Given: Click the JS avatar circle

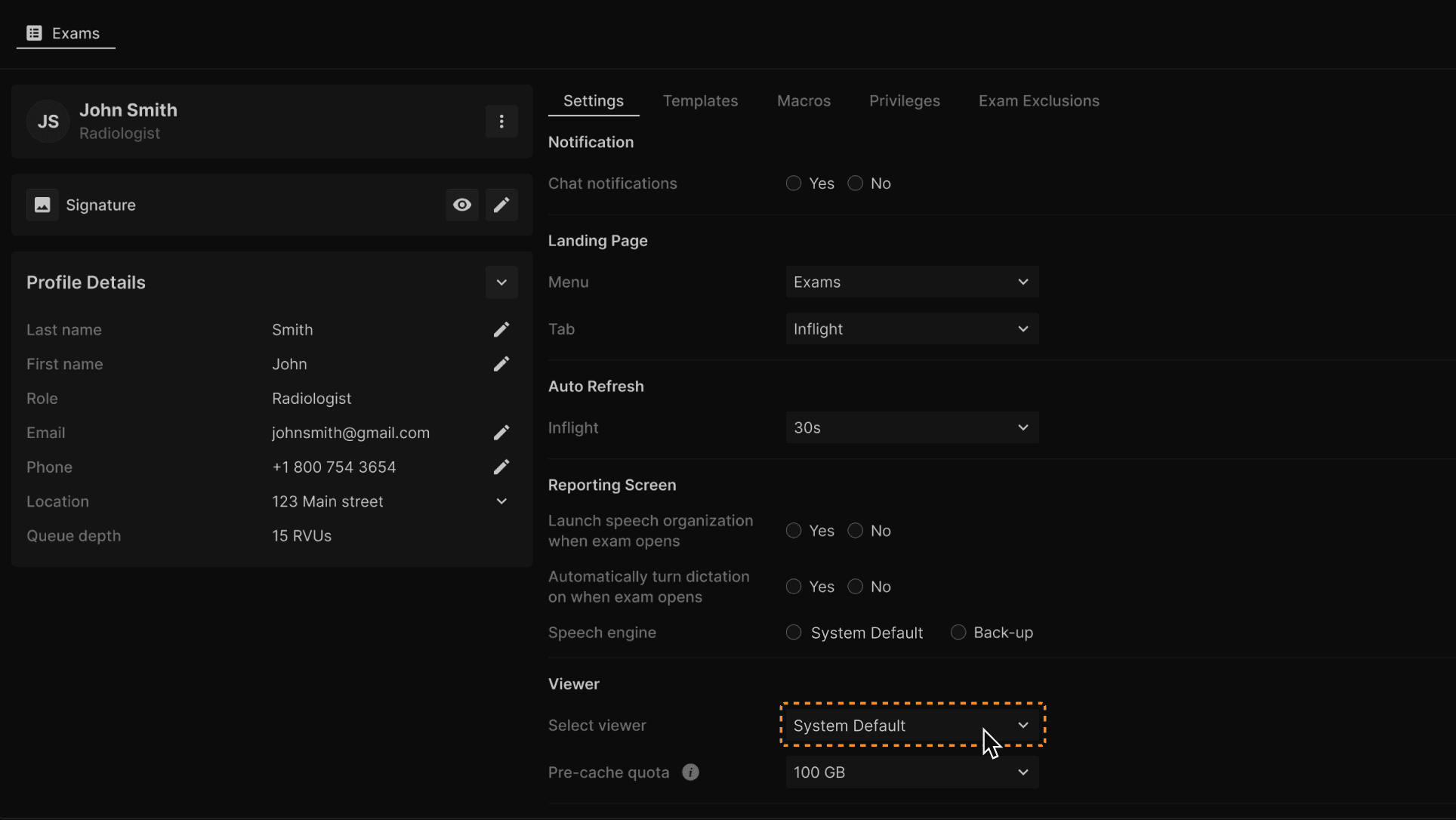Looking at the screenshot, I should (x=48, y=122).
